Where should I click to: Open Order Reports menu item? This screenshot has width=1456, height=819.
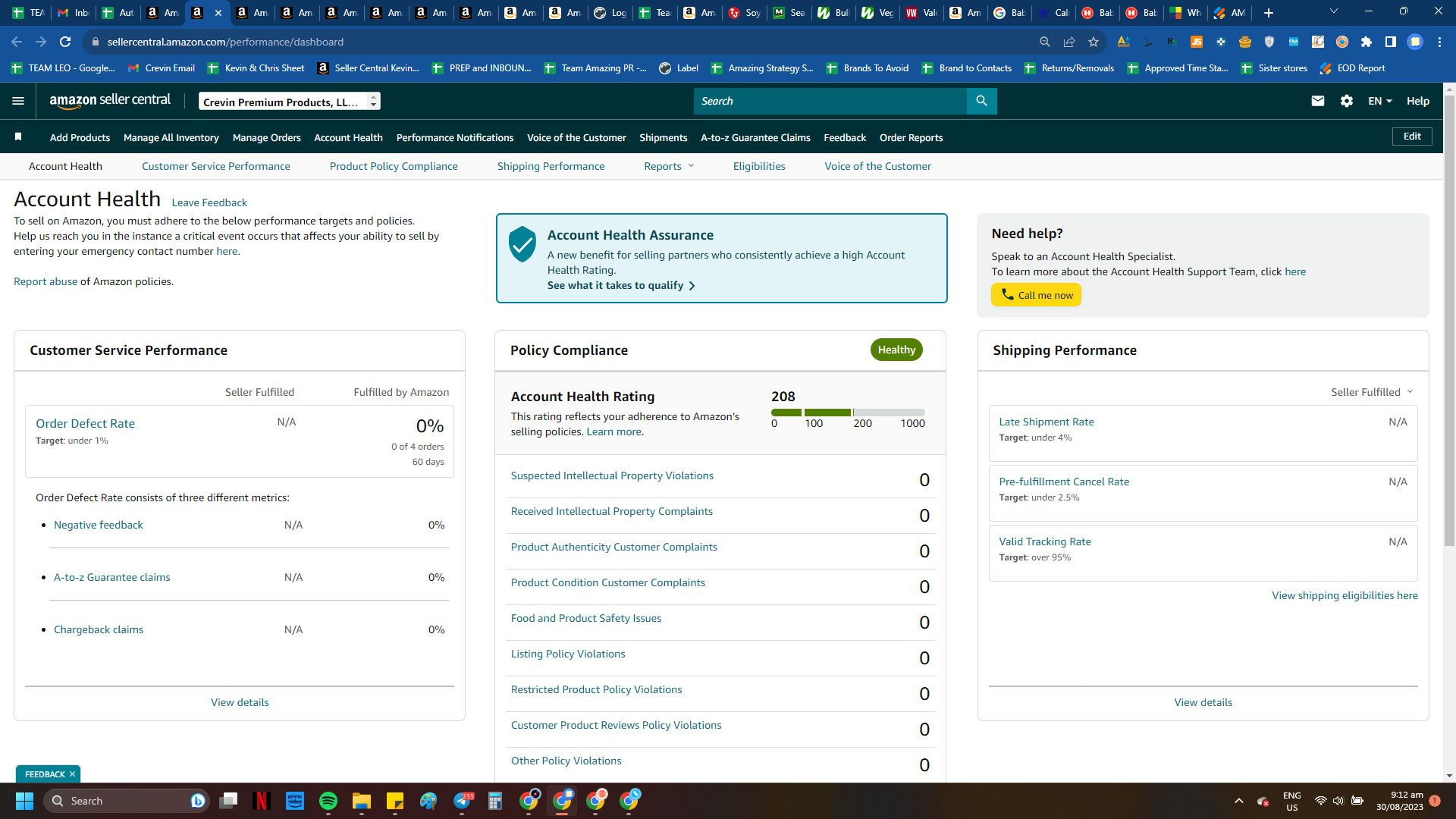pyautogui.click(x=911, y=137)
